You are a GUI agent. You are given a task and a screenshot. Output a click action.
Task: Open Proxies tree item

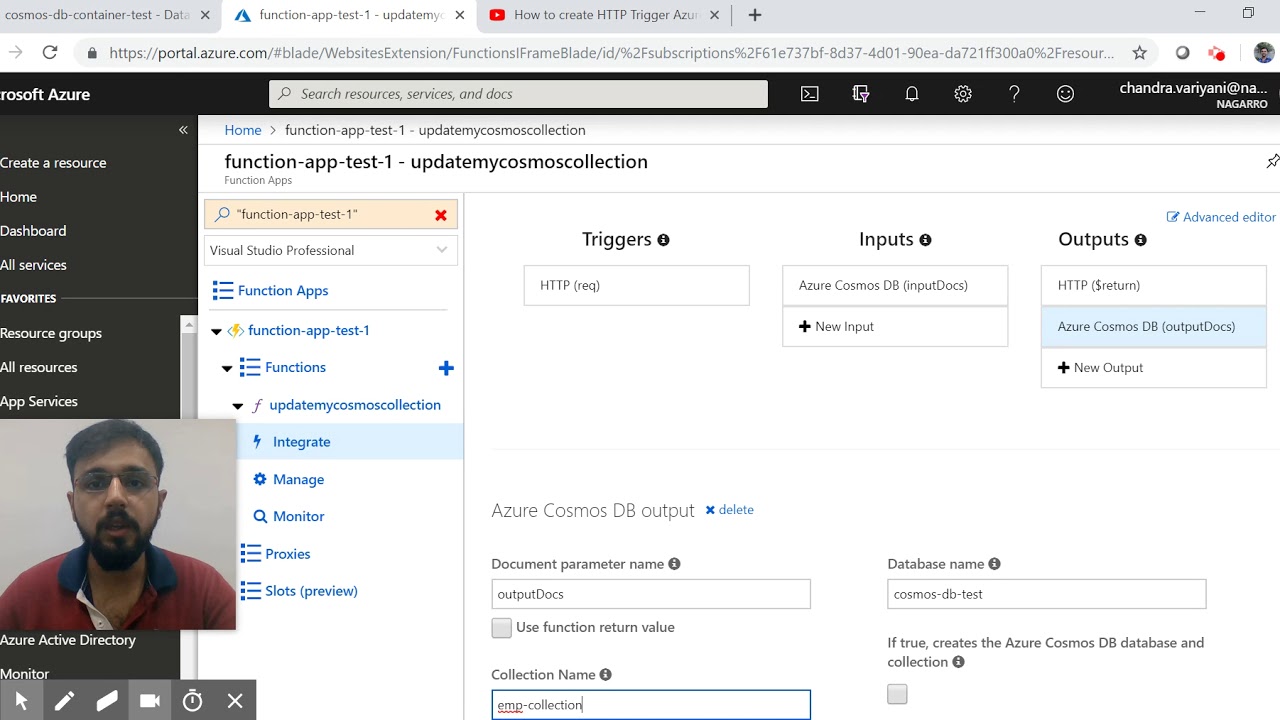(287, 554)
